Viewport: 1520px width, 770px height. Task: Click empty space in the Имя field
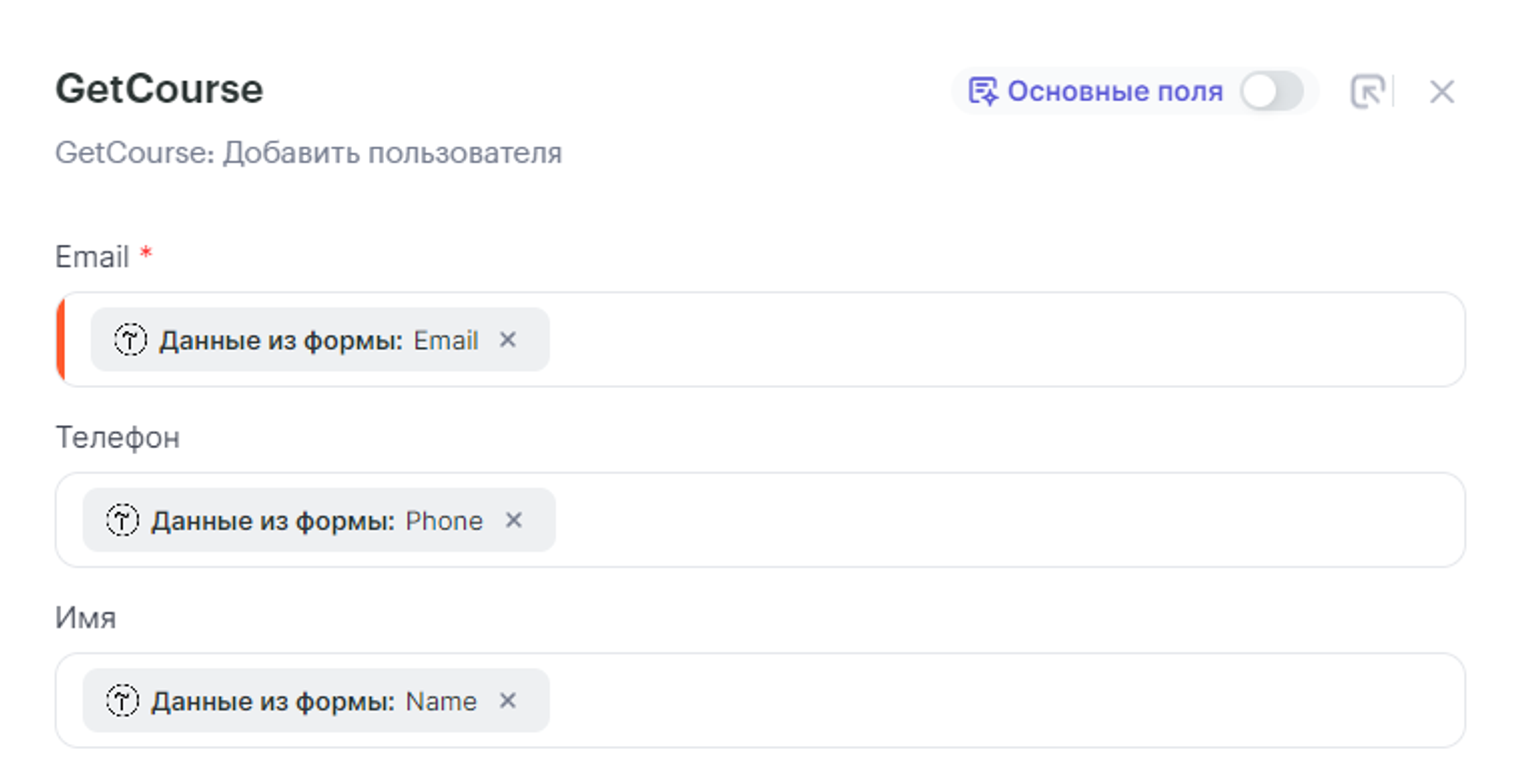pyautogui.click(x=1000, y=701)
